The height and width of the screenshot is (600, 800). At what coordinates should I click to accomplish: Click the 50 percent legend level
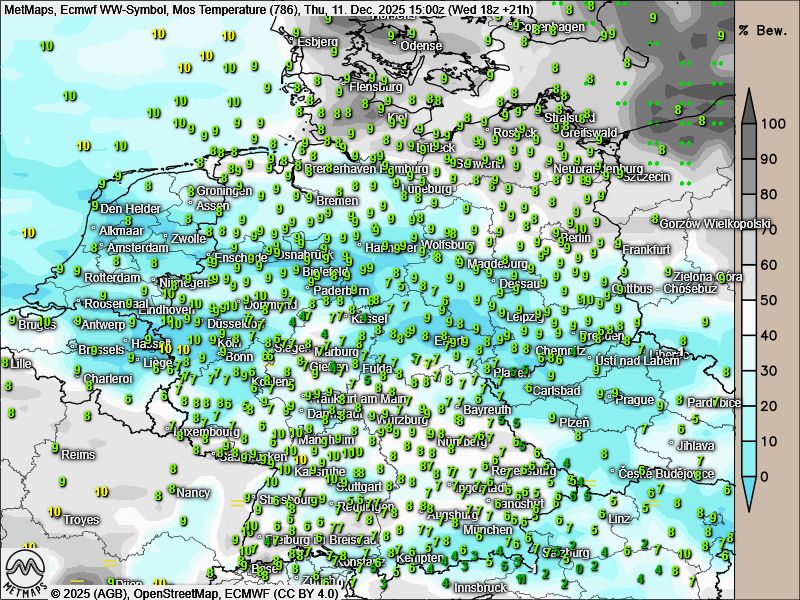(770, 300)
